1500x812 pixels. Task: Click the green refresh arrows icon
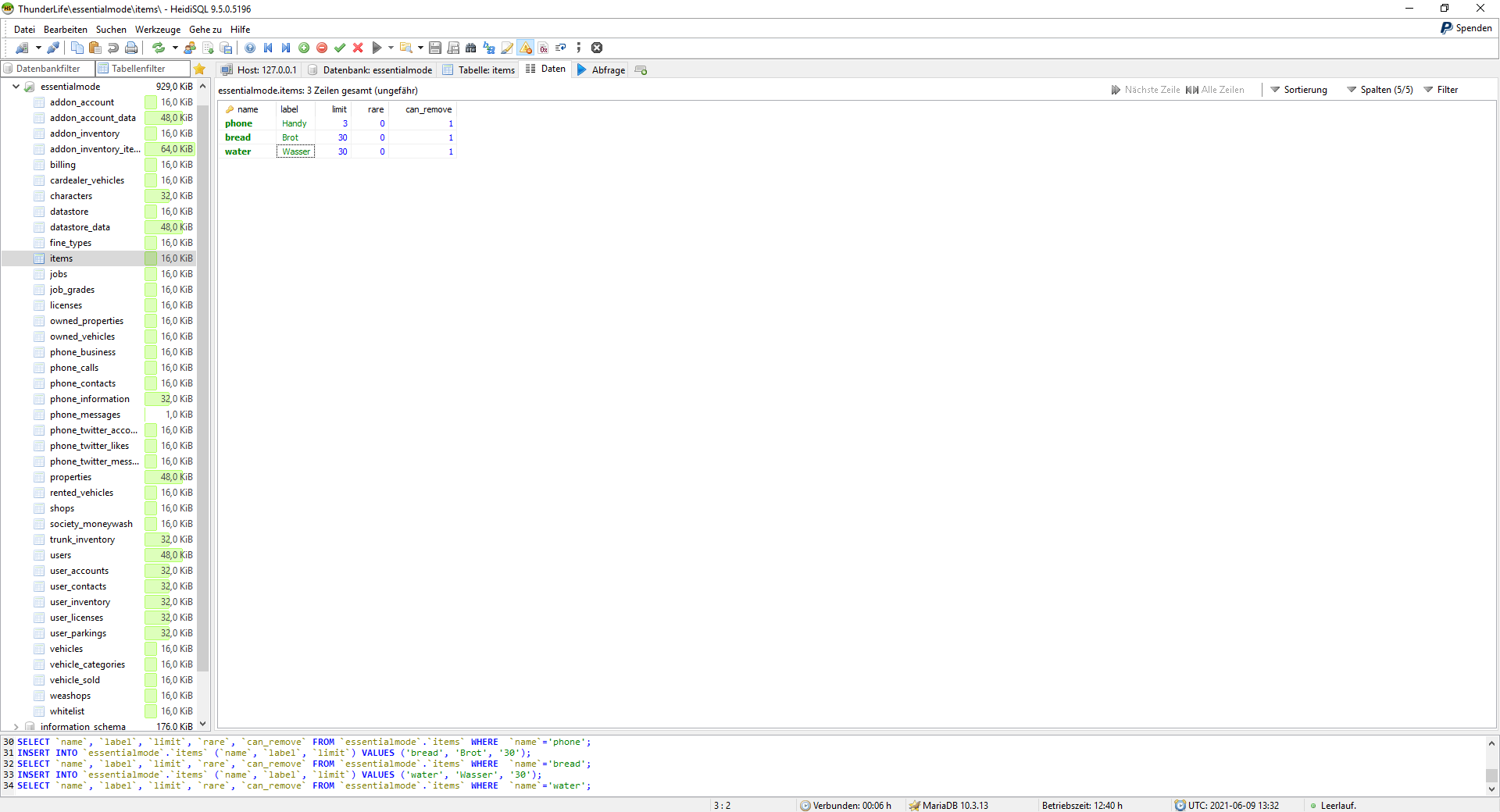[159, 48]
